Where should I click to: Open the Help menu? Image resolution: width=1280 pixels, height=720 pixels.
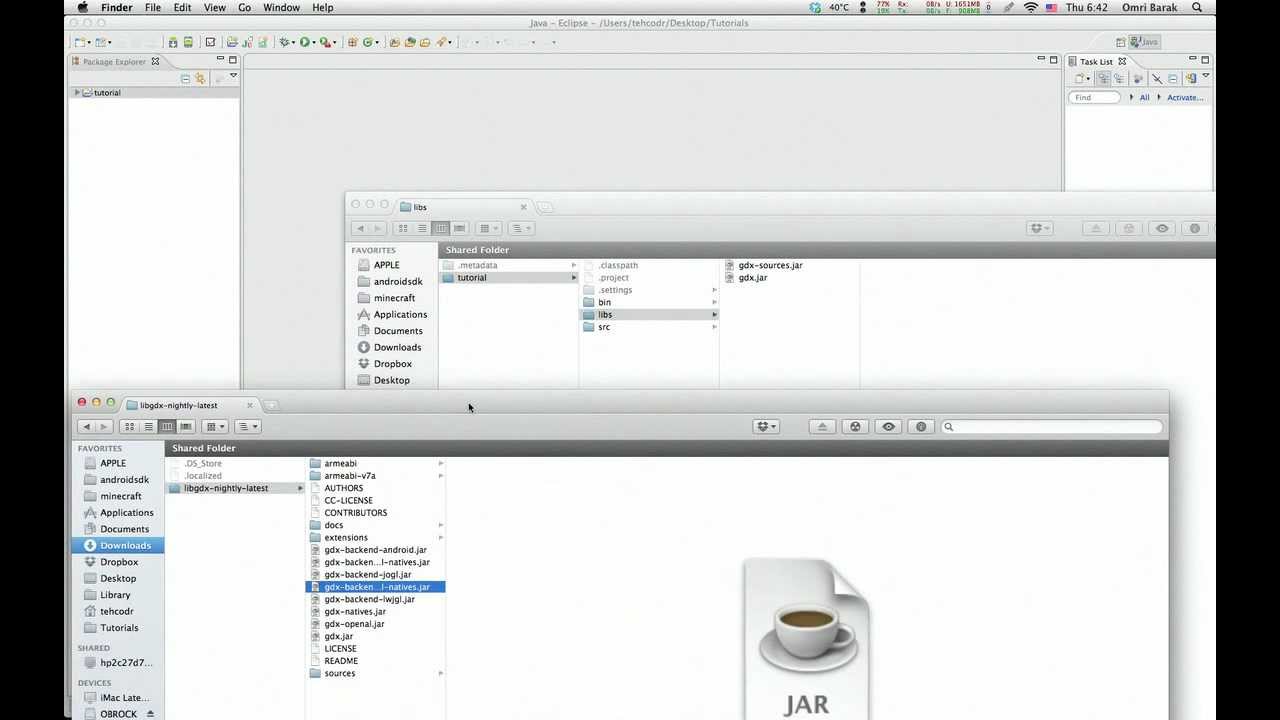(323, 7)
